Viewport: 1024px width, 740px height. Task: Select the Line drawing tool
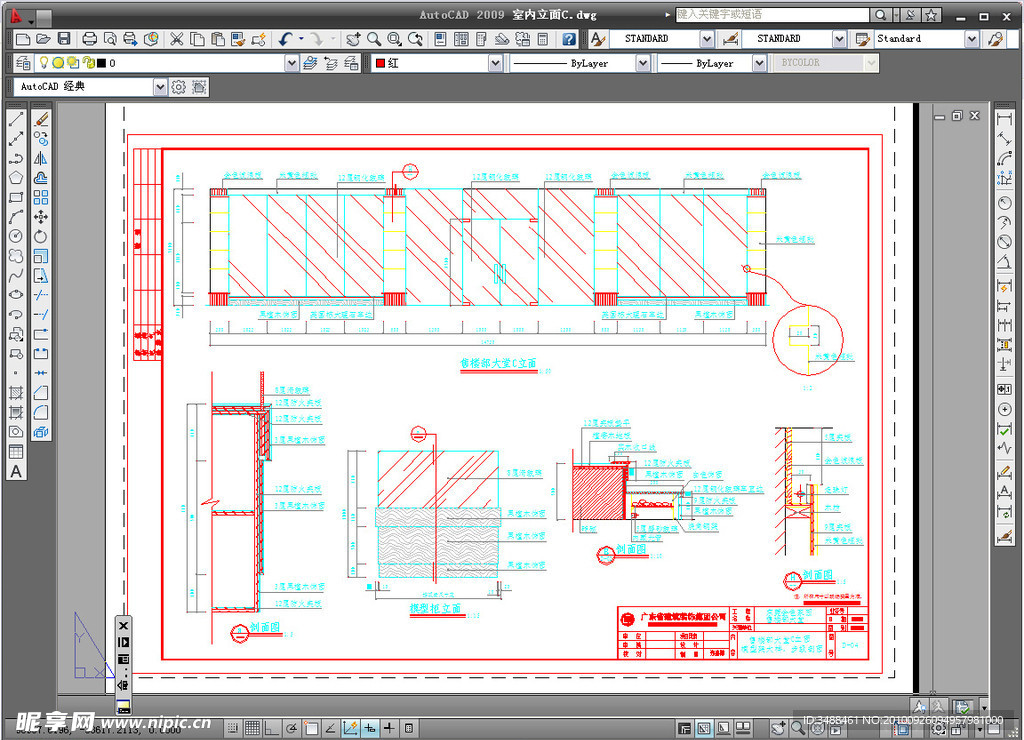16,120
